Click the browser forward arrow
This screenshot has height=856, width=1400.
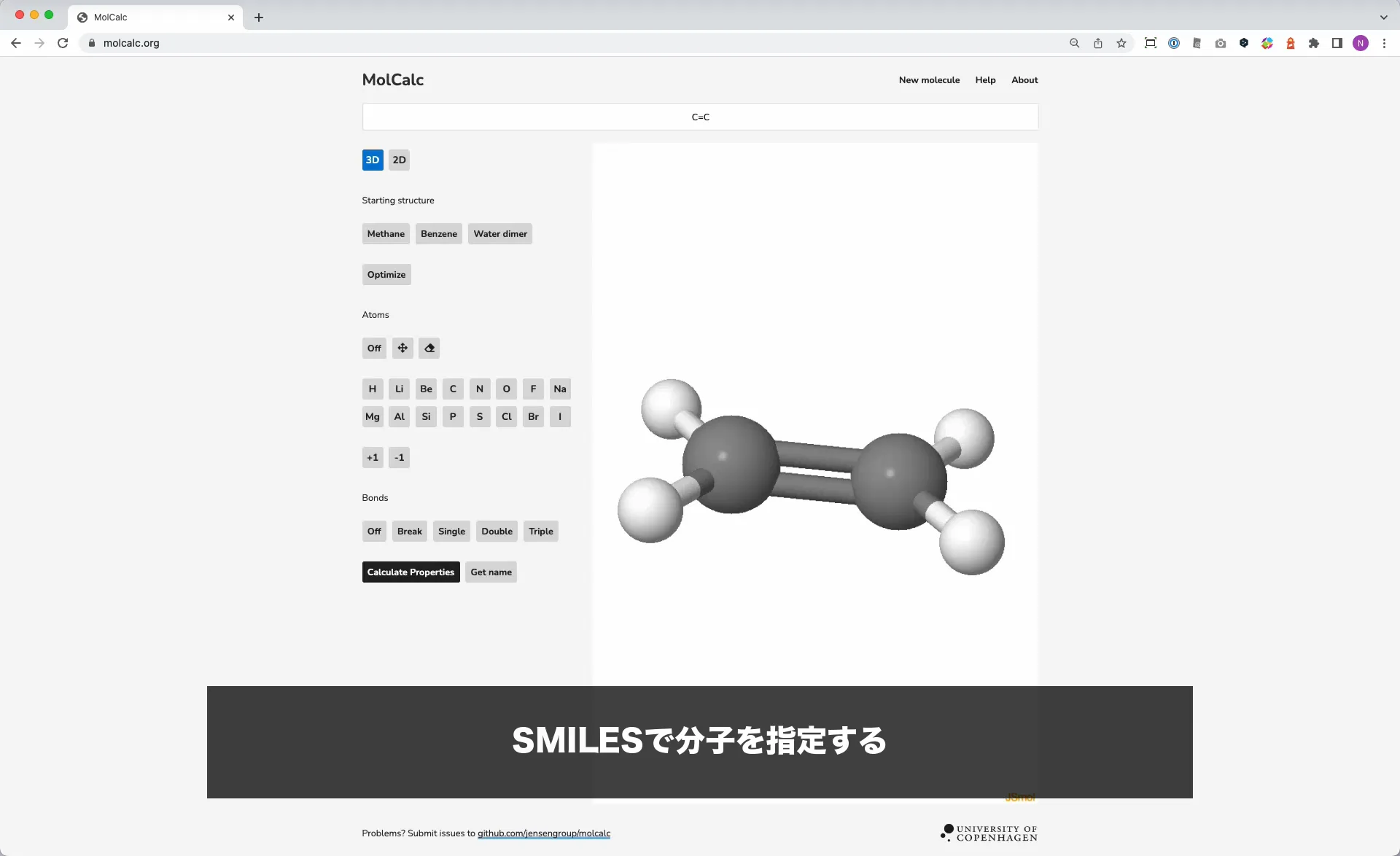39,43
